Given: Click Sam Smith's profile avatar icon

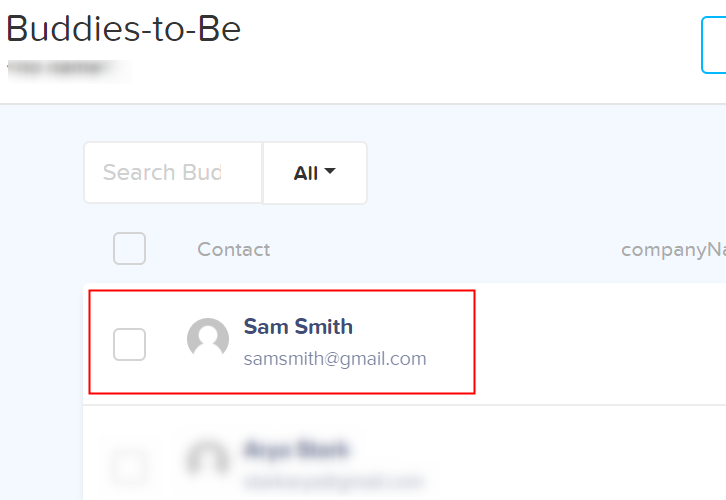Looking at the screenshot, I should [x=208, y=340].
